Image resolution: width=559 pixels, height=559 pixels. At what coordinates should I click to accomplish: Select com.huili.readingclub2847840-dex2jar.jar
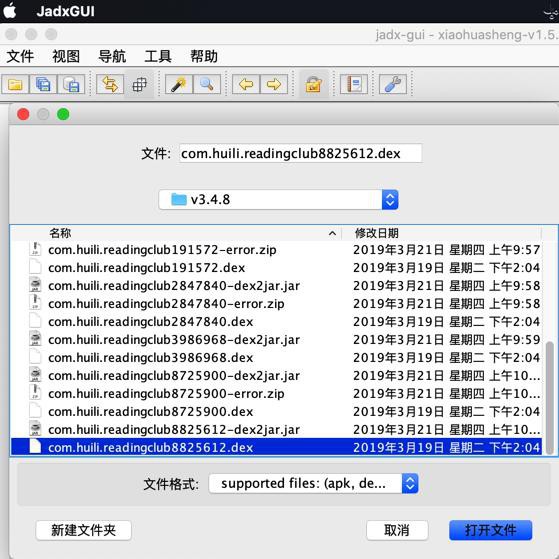click(x=276, y=286)
